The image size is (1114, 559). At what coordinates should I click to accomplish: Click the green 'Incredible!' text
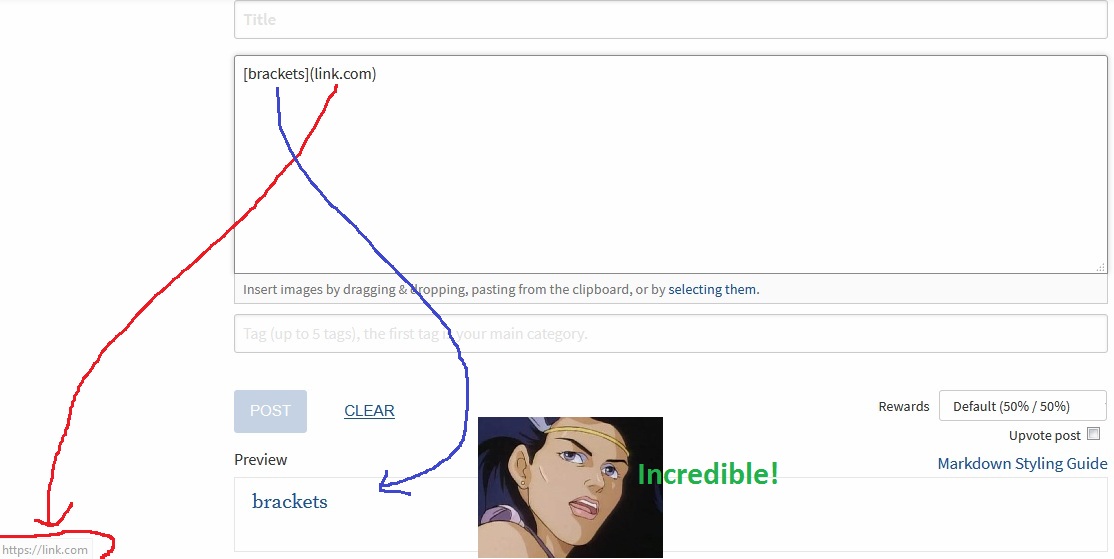(x=708, y=474)
